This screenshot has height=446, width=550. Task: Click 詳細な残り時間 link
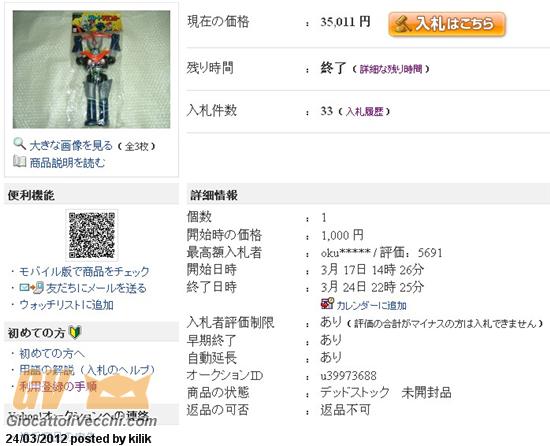tap(391, 69)
